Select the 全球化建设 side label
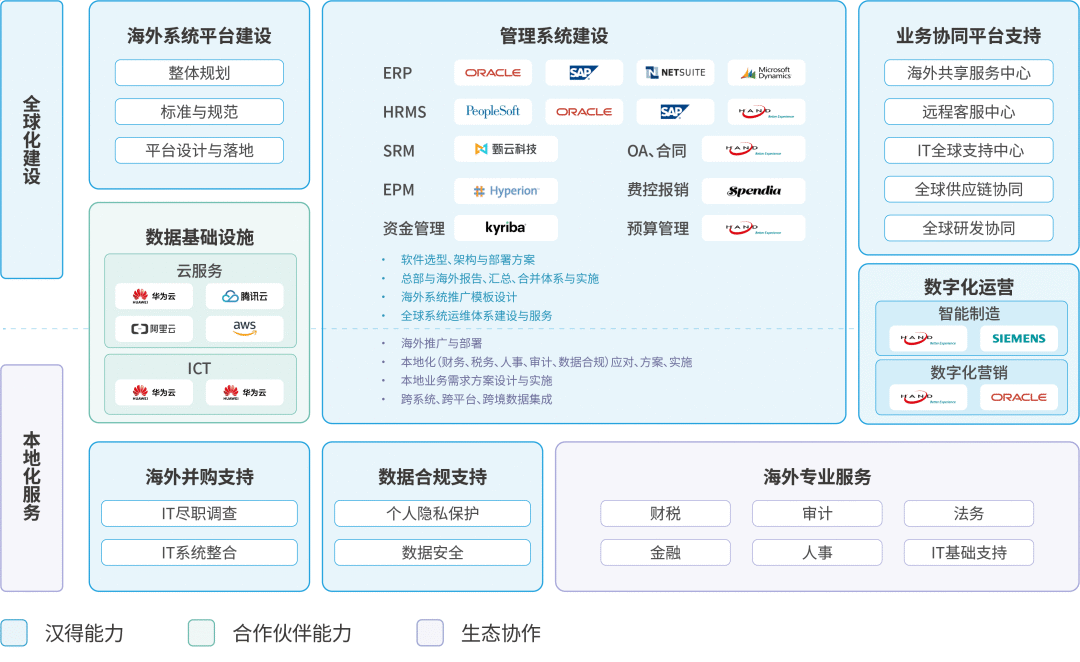 coord(32,140)
